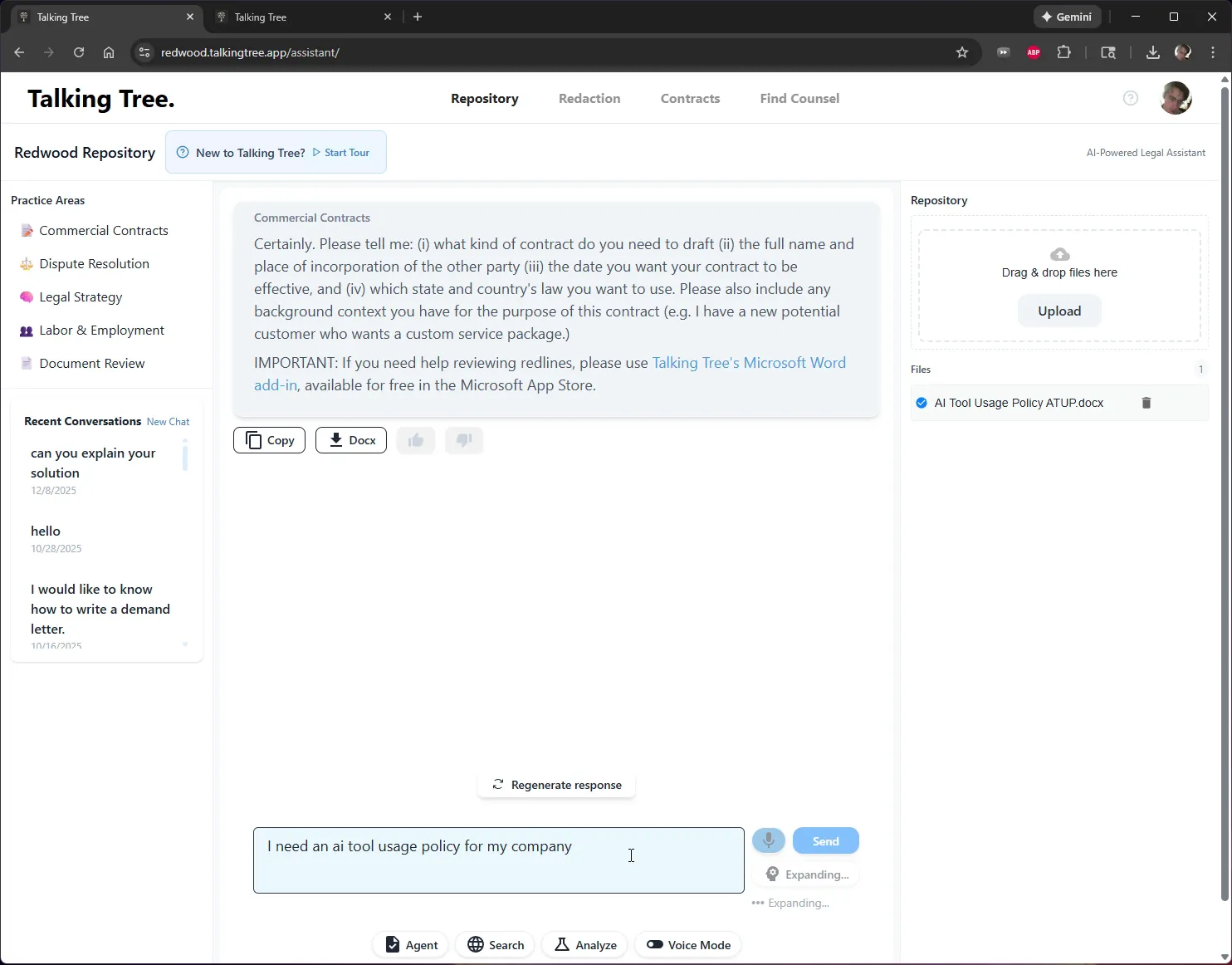Enable Agent mode

point(411,944)
